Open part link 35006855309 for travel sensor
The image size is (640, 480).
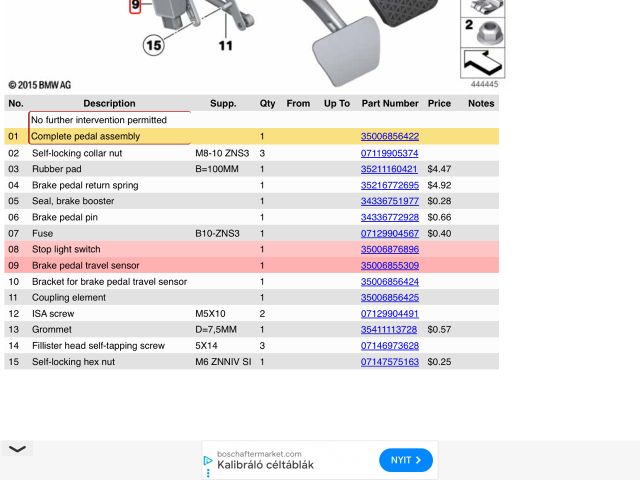click(390, 265)
